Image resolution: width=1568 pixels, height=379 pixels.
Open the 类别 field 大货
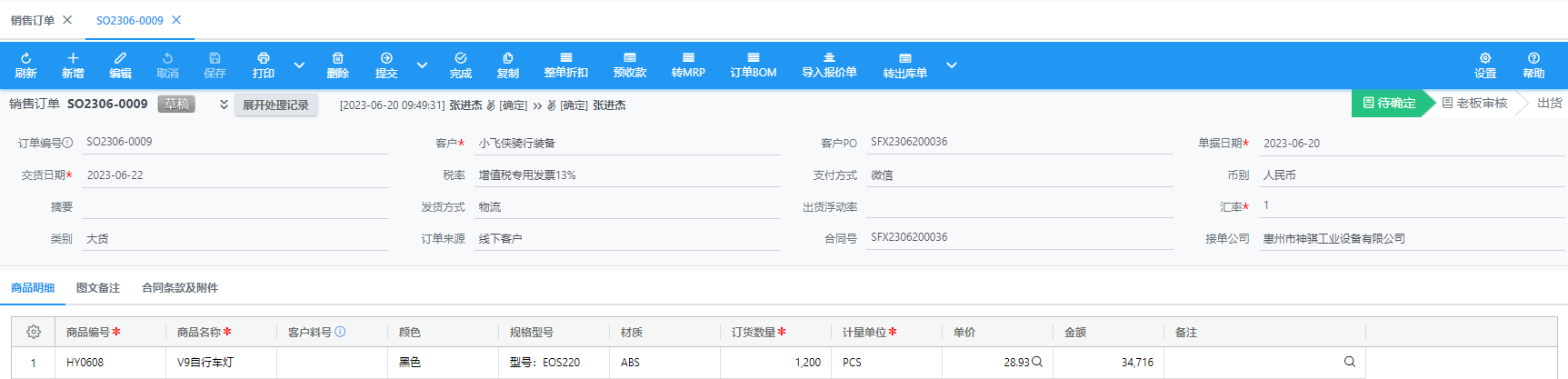pos(235,238)
